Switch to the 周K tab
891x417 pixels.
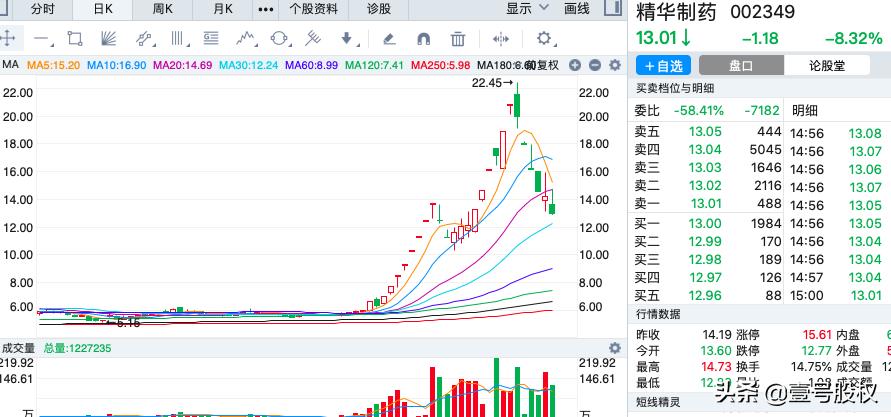click(163, 9)
